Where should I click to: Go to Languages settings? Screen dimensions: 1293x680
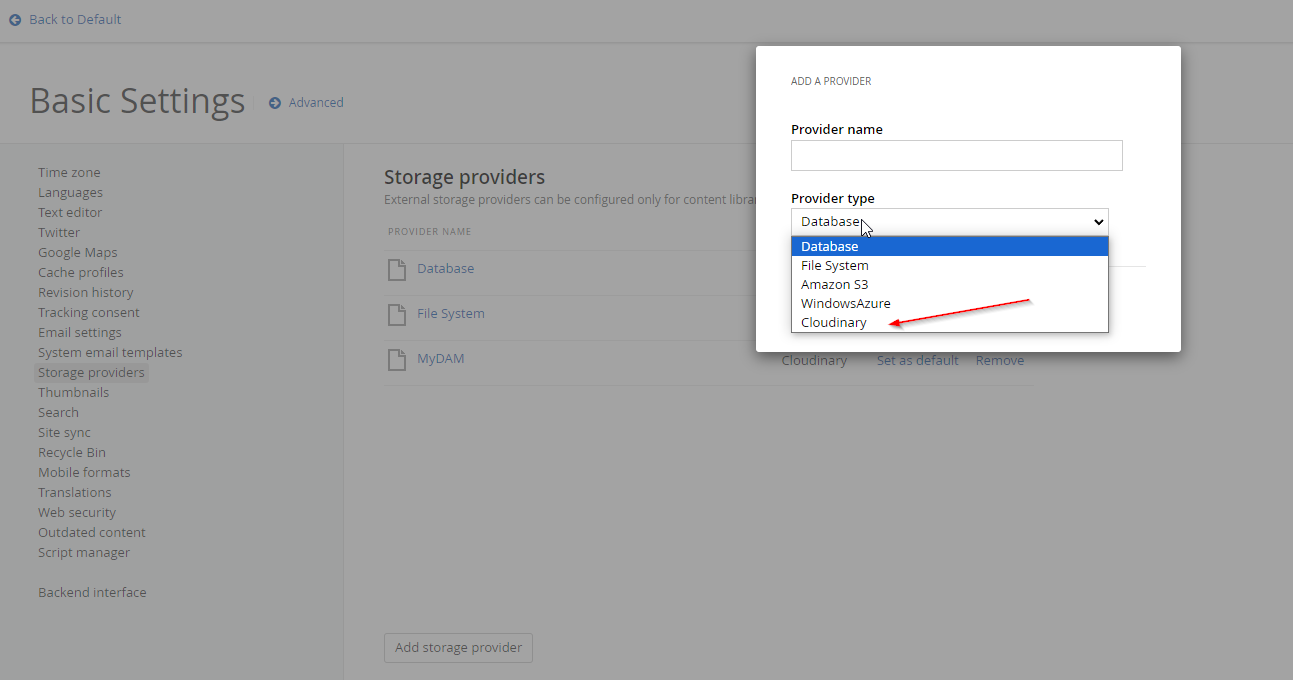[x=70, y=193]
